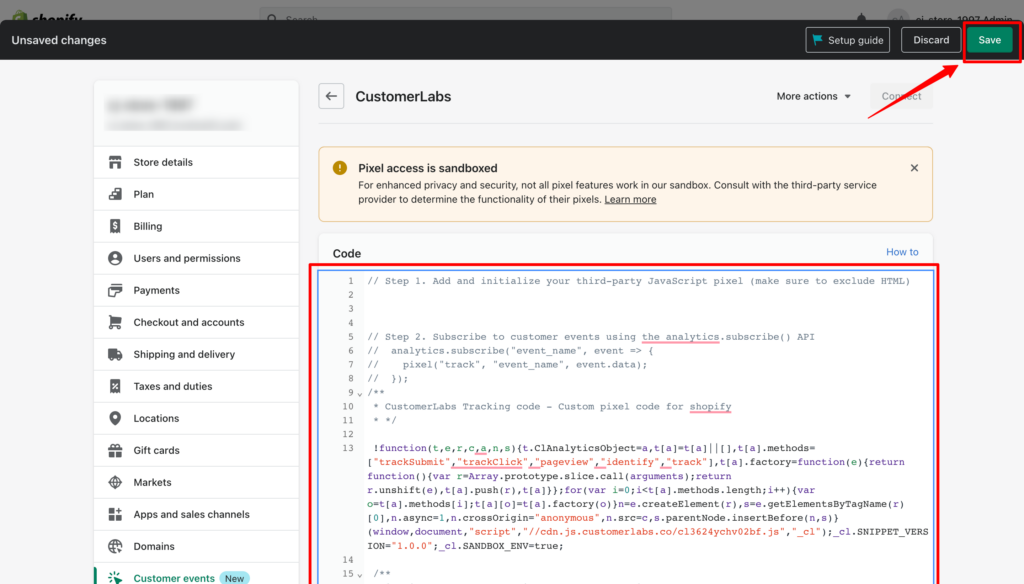Open Checkout and accounts
The width and height of the screenshot is (1024, 584).
click(197, 322)
